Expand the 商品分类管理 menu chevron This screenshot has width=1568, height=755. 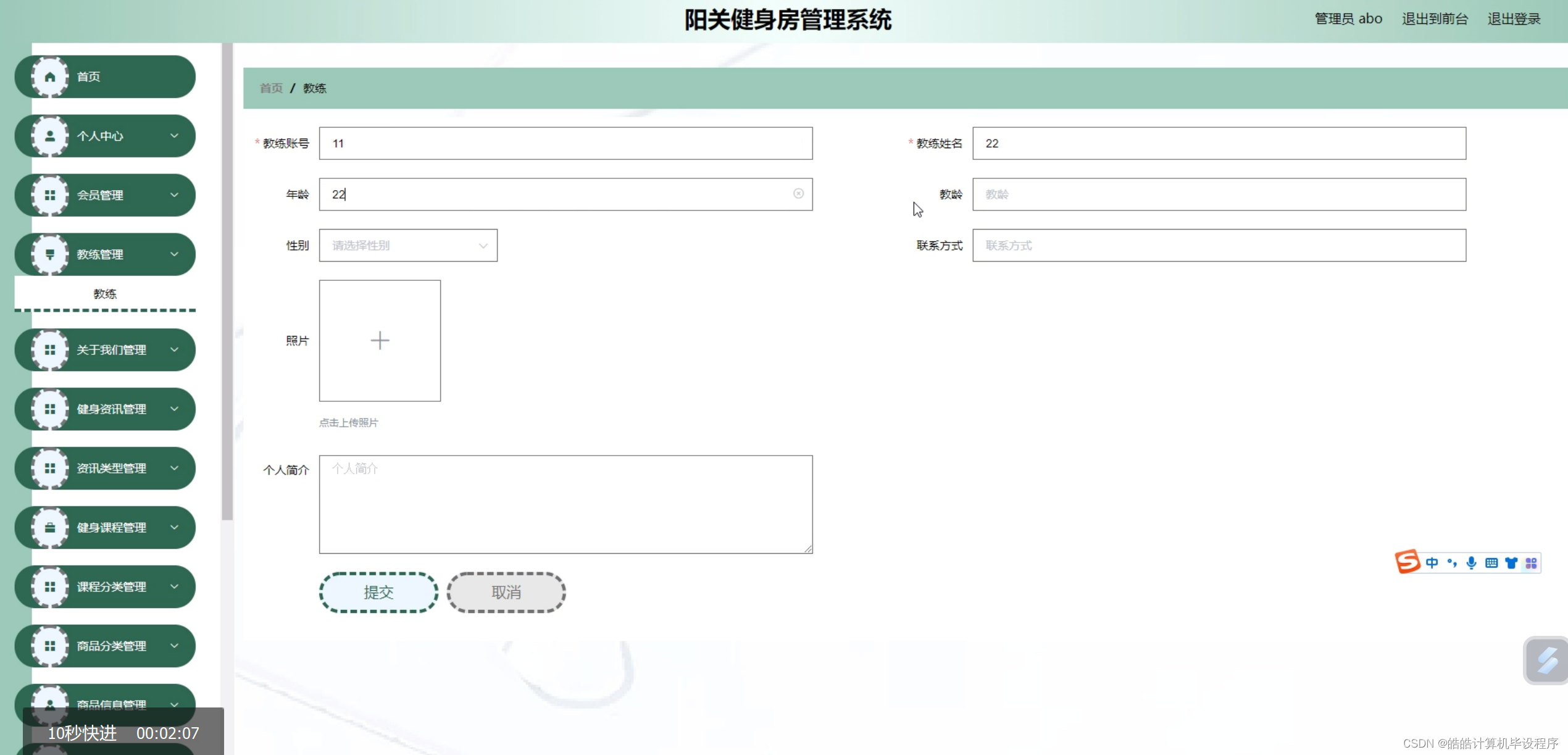click(x=175, y=646)
